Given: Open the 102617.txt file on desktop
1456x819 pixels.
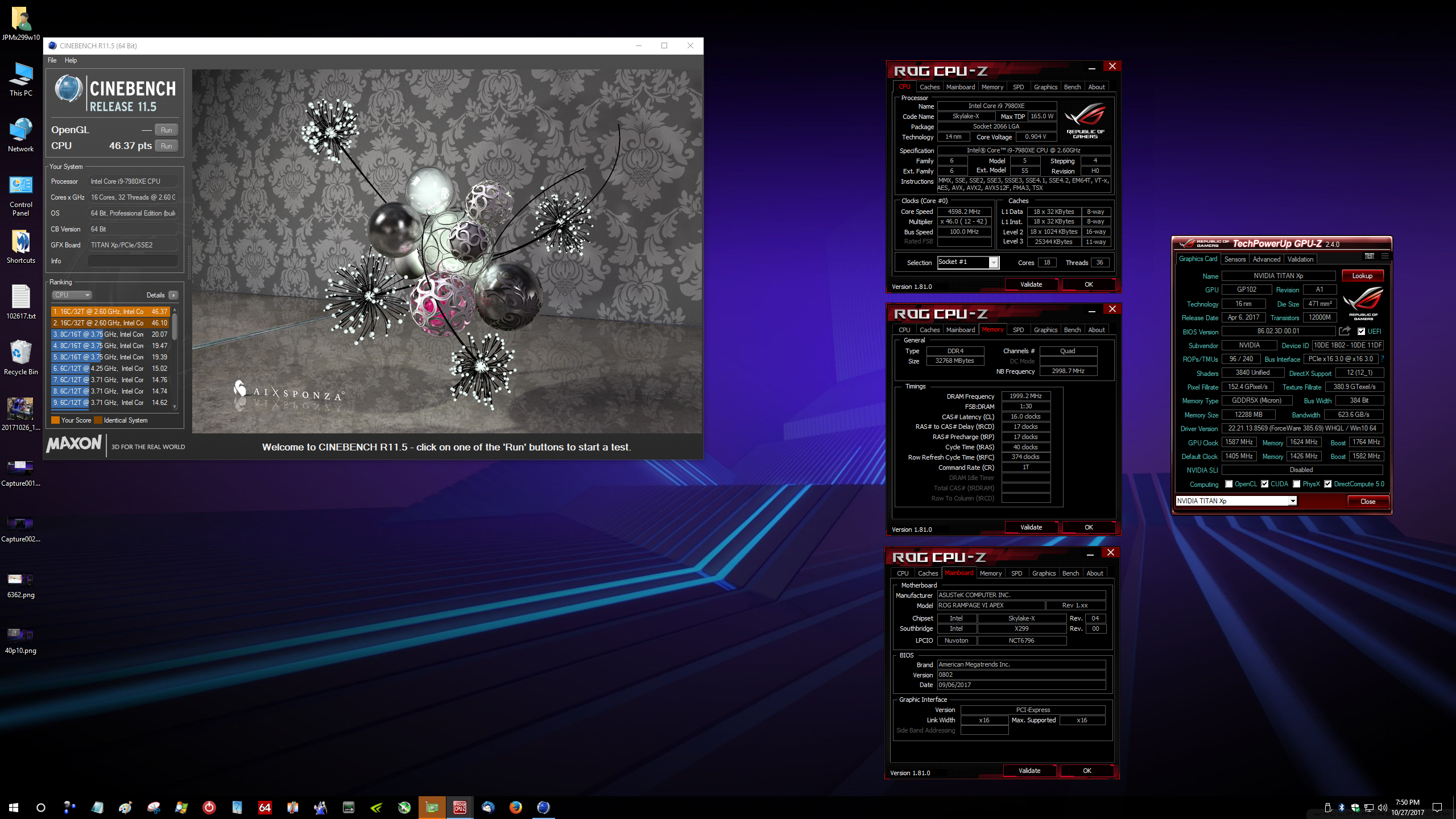Looking at the screenshot, I should pos(20,303).
